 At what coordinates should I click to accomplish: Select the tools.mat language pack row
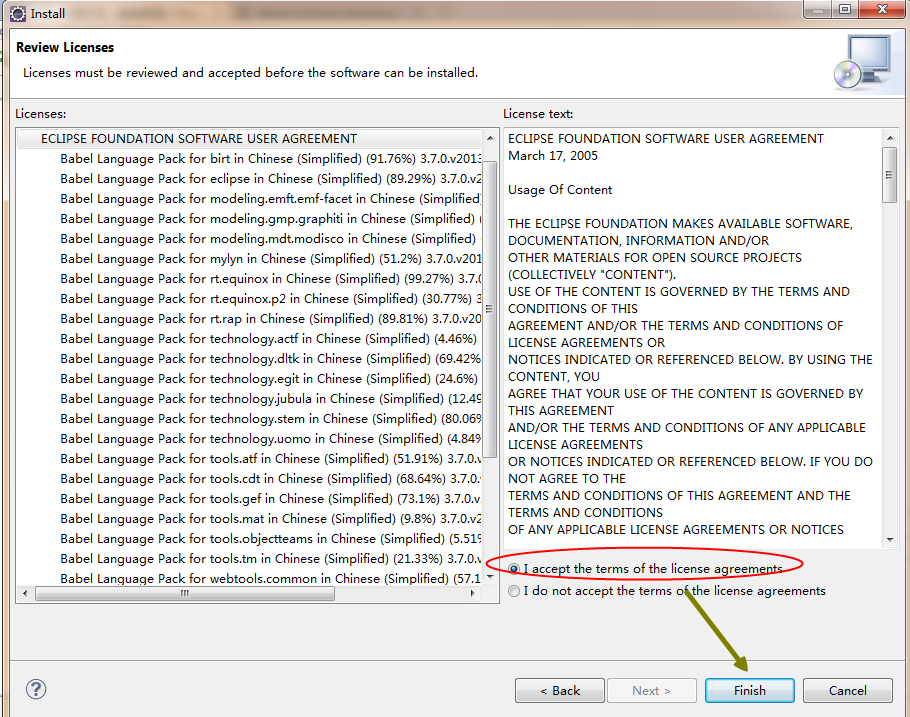[x=270, y=519]
